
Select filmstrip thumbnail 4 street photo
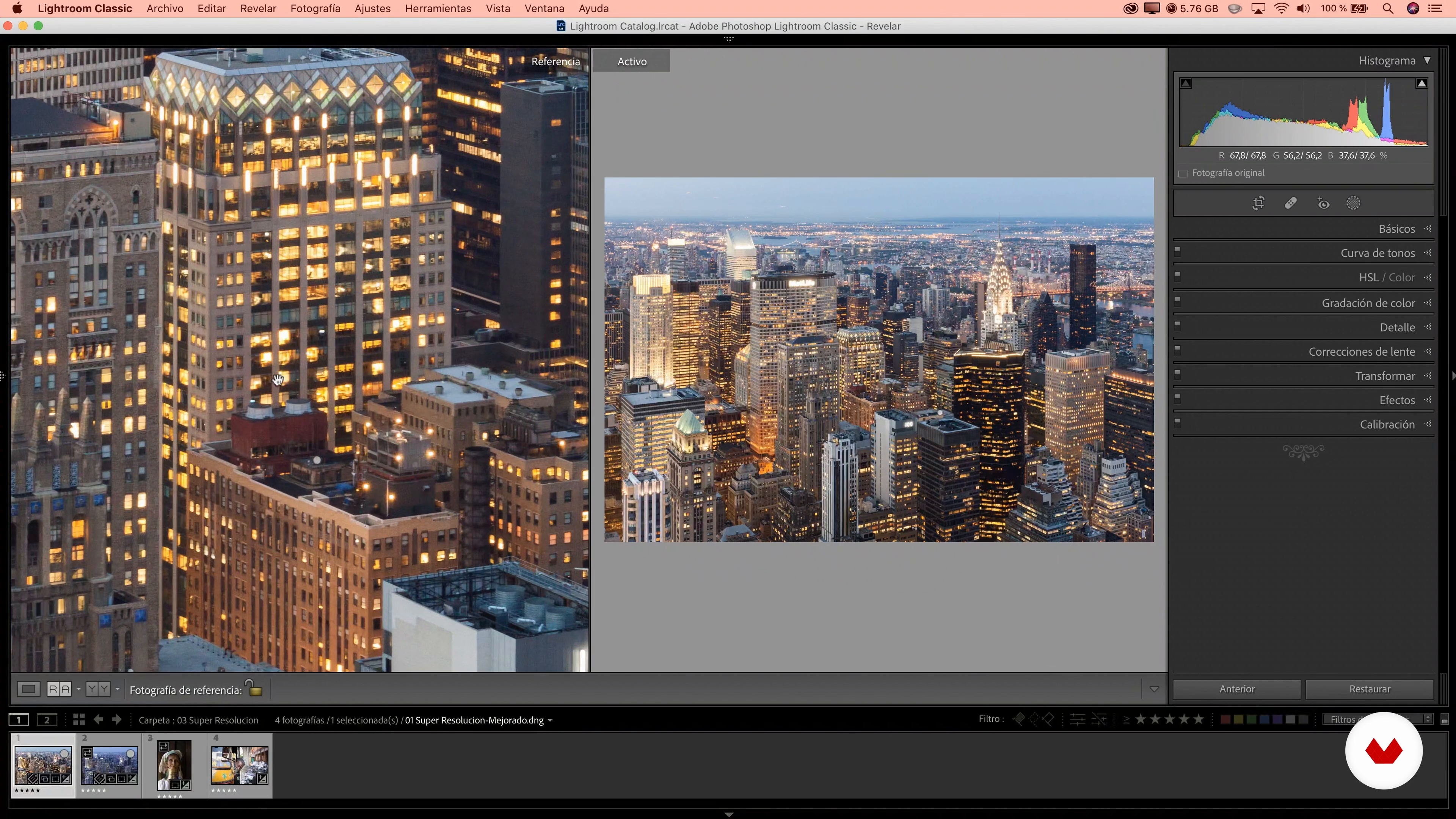click(240, 765)
